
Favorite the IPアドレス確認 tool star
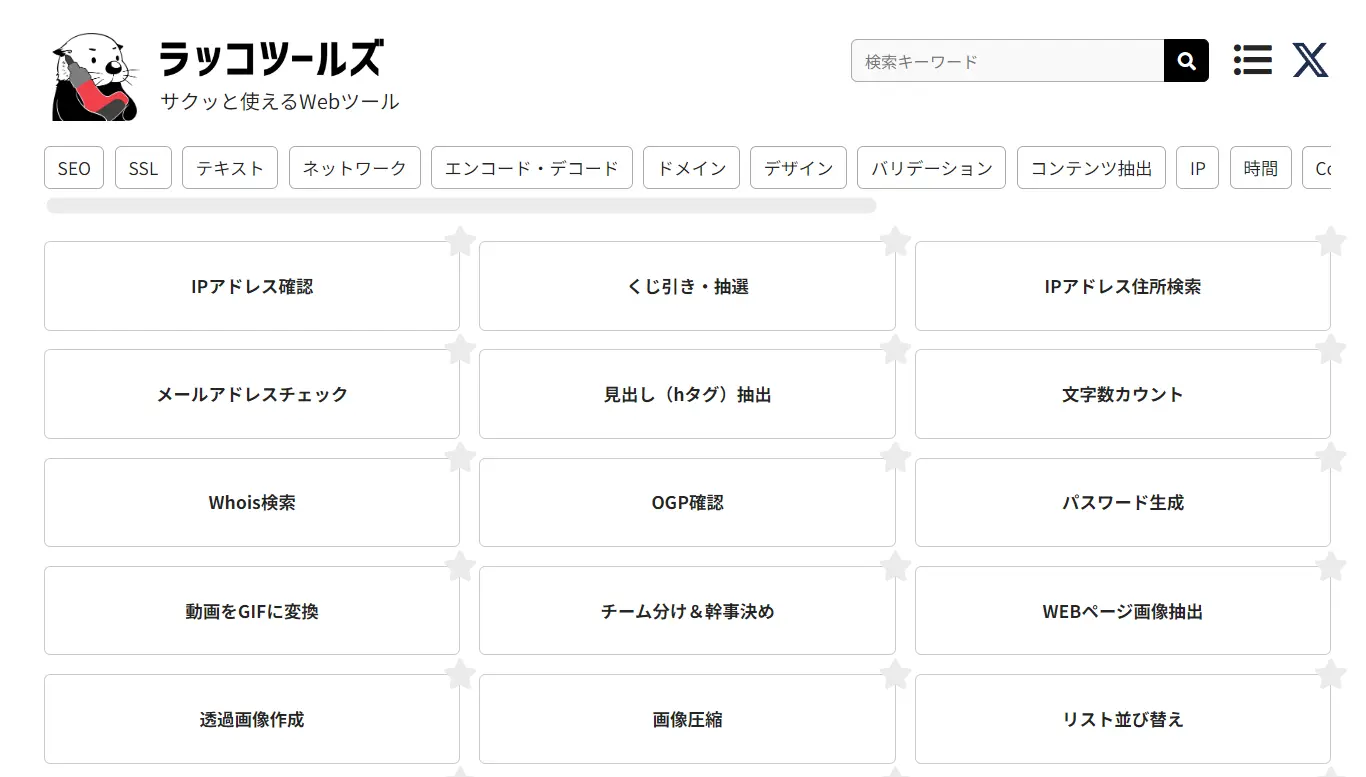click(x=460, y=241)
